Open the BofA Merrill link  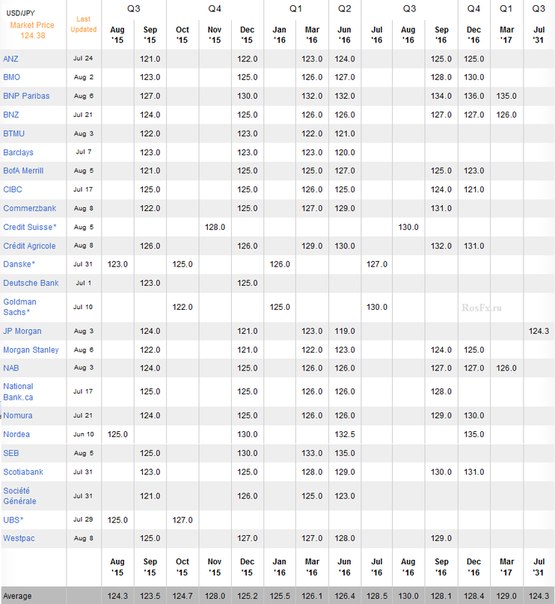pos(23,171)
